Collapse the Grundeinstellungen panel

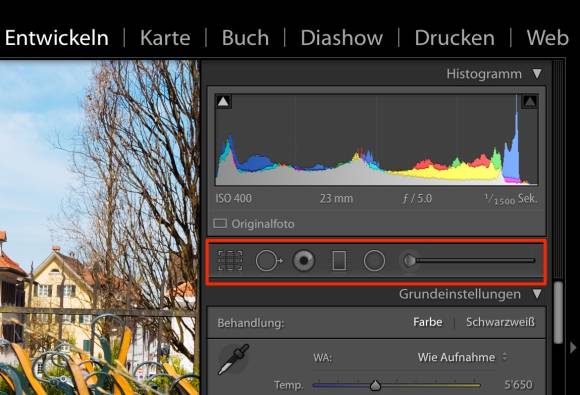click(537, 294)
